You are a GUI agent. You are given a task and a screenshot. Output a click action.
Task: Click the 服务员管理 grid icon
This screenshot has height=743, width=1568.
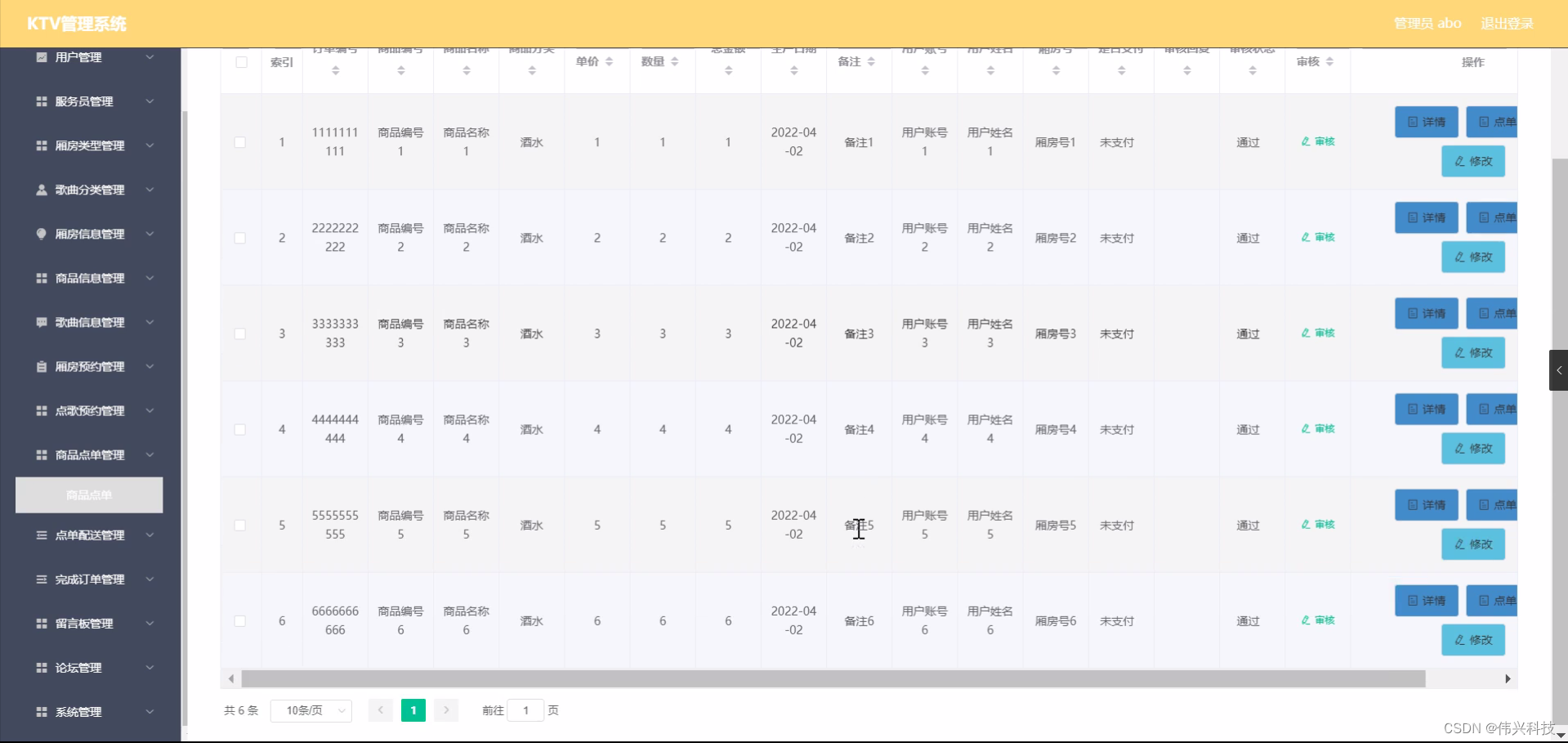pyautogui.click(x=40, y=101)
